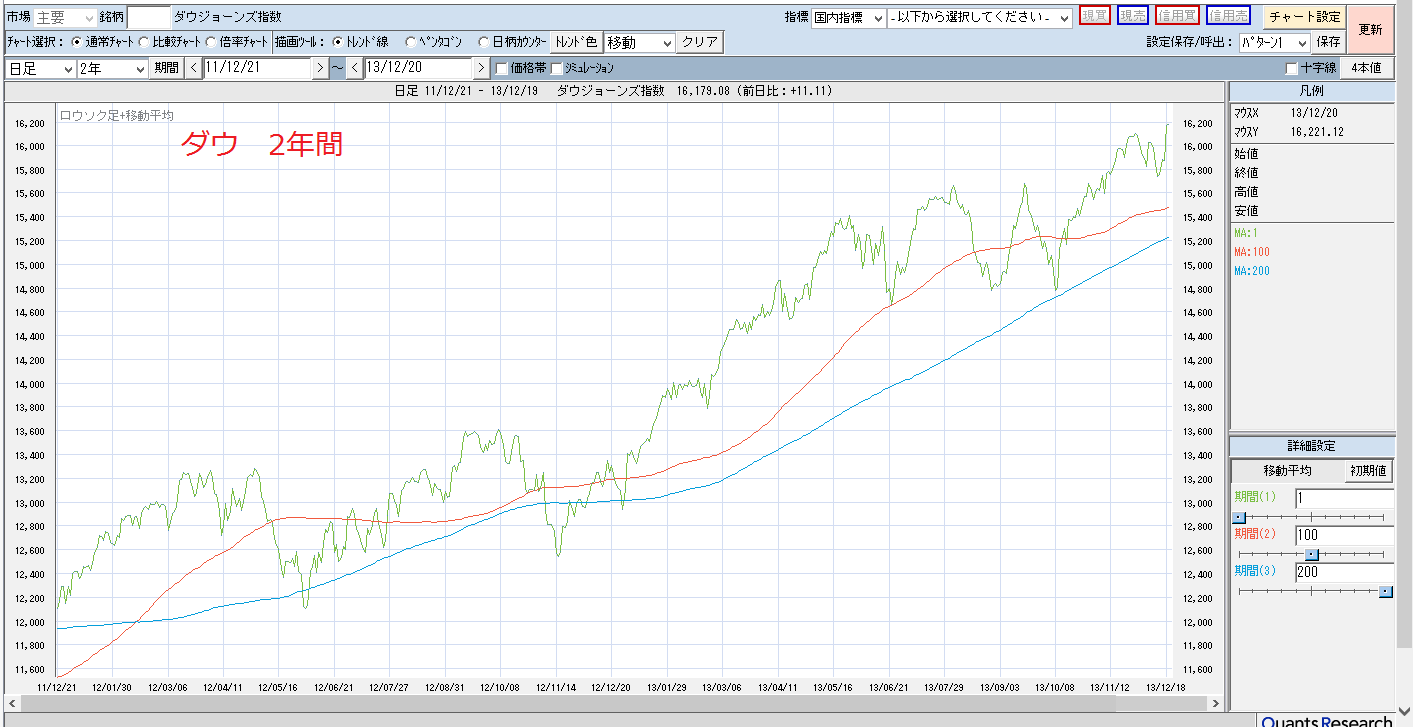Select the トレンド線 drawing tool
This screenshot has height=727, width=1417.
coord(337,43)
